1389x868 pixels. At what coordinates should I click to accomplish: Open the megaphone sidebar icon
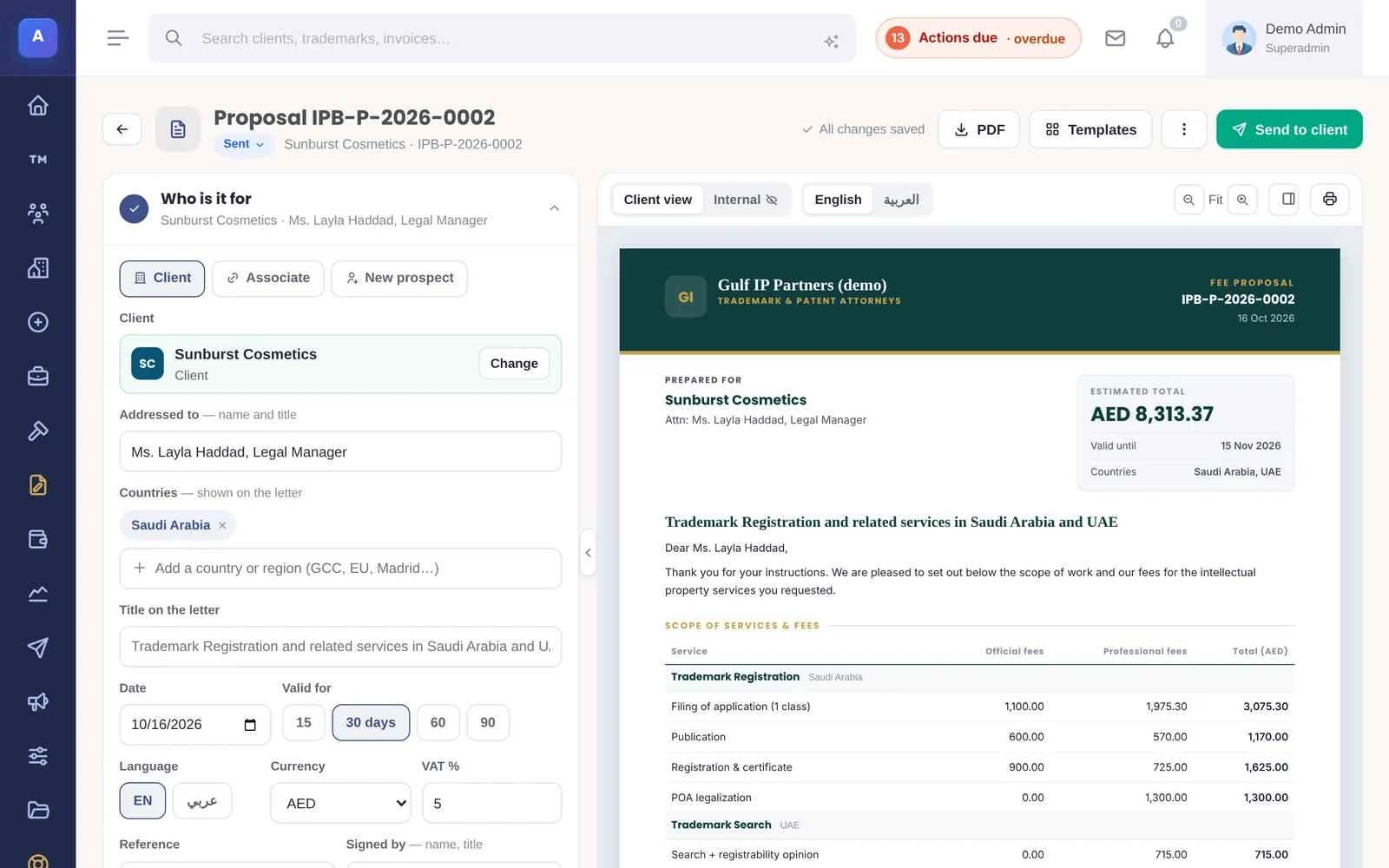pyautogui.click(x=37, y=702)
